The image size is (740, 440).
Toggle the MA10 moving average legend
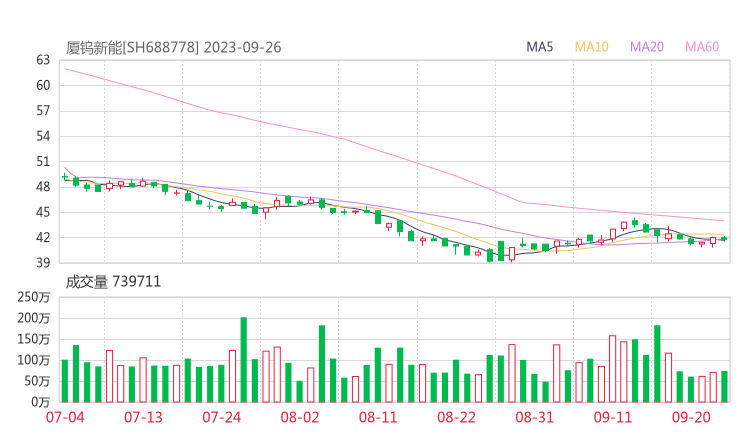click(x=592, y=47)
